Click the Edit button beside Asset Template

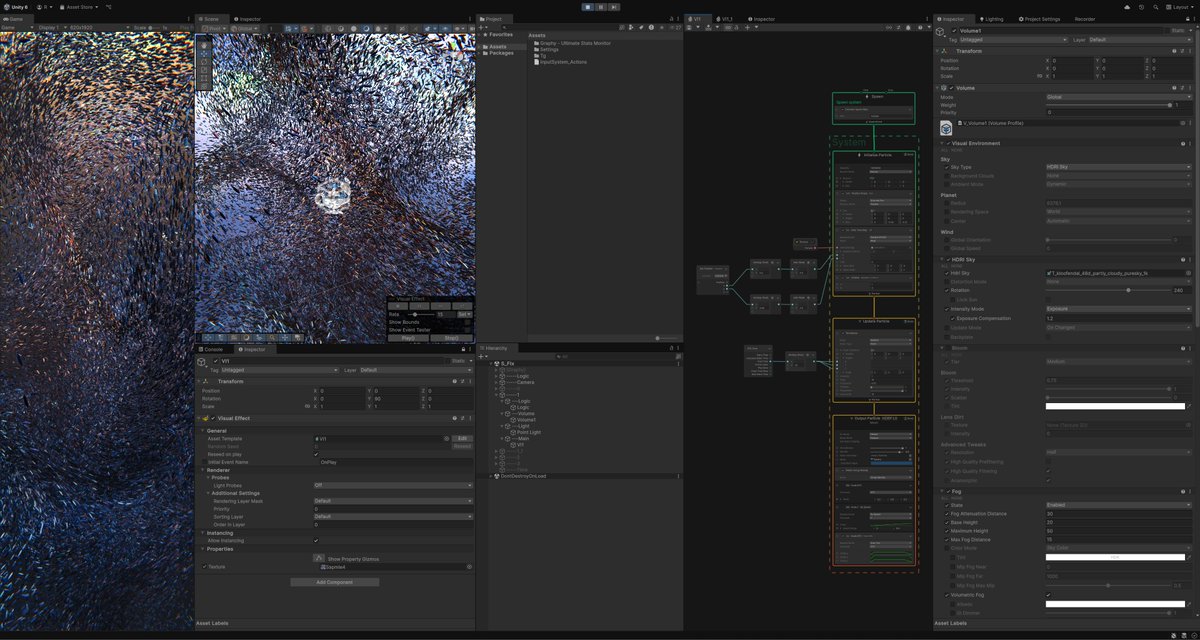462,438
